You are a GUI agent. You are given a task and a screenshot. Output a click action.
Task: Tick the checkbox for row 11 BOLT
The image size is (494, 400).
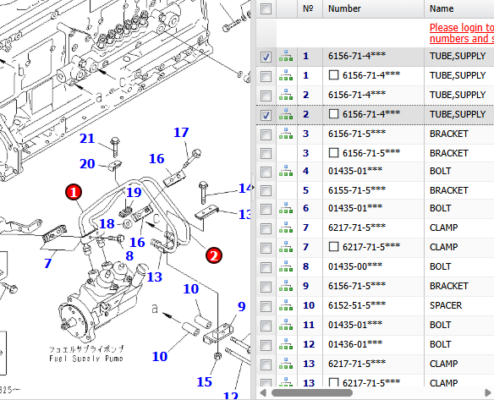pyautogui.click(x=266, y=325)
